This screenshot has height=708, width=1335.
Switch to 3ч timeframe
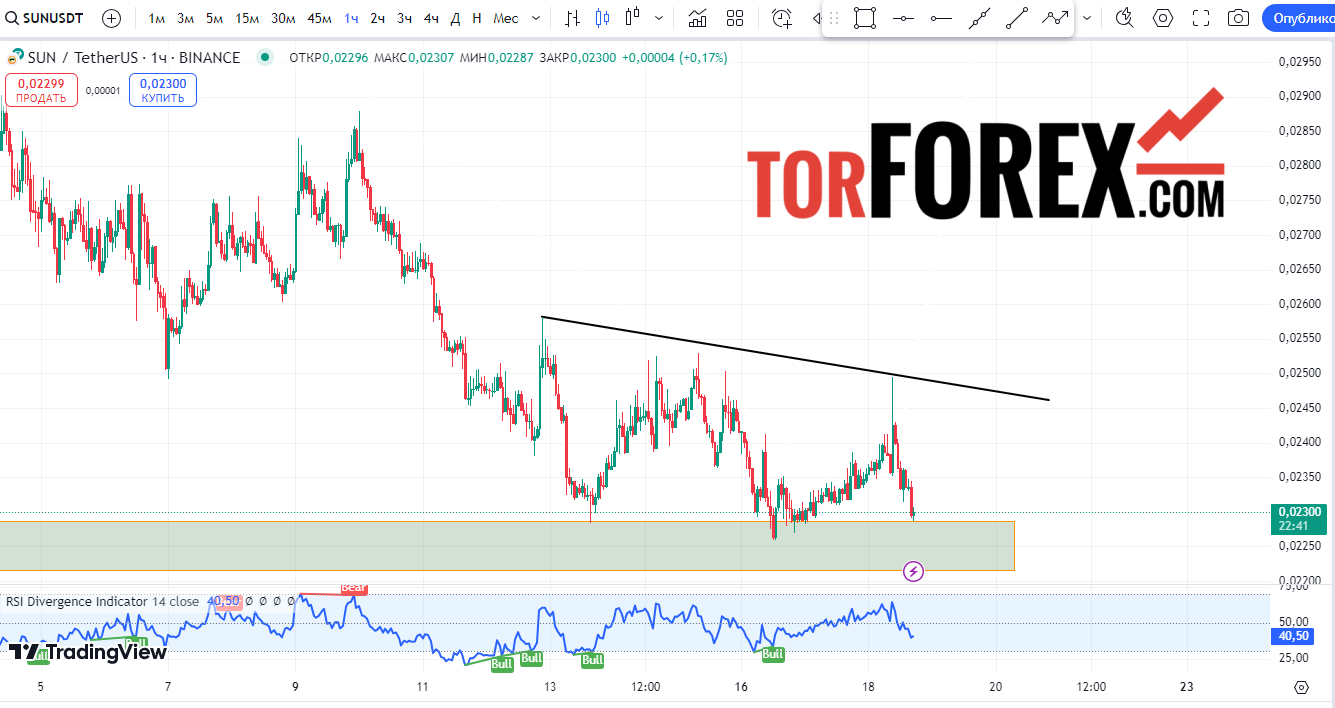click(404, 18)
